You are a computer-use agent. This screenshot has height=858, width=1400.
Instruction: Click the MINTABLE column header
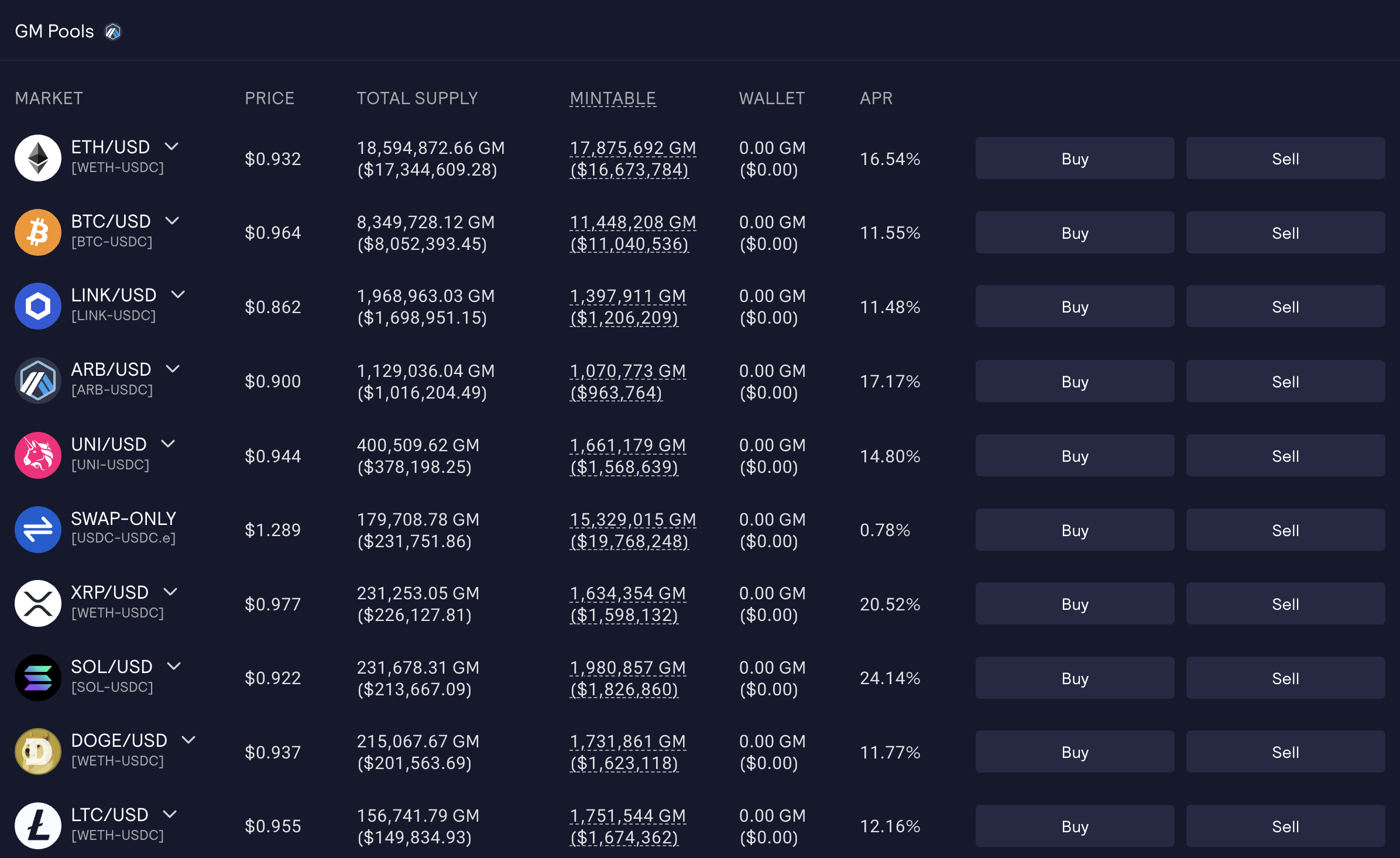[613, 98]
